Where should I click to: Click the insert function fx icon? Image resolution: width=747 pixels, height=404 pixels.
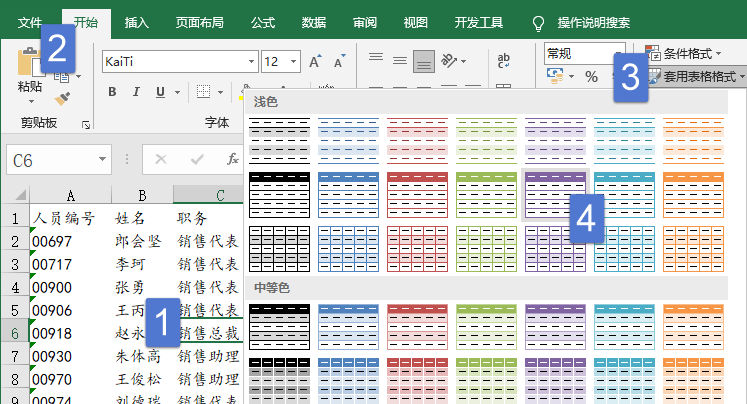coord(232,159)
